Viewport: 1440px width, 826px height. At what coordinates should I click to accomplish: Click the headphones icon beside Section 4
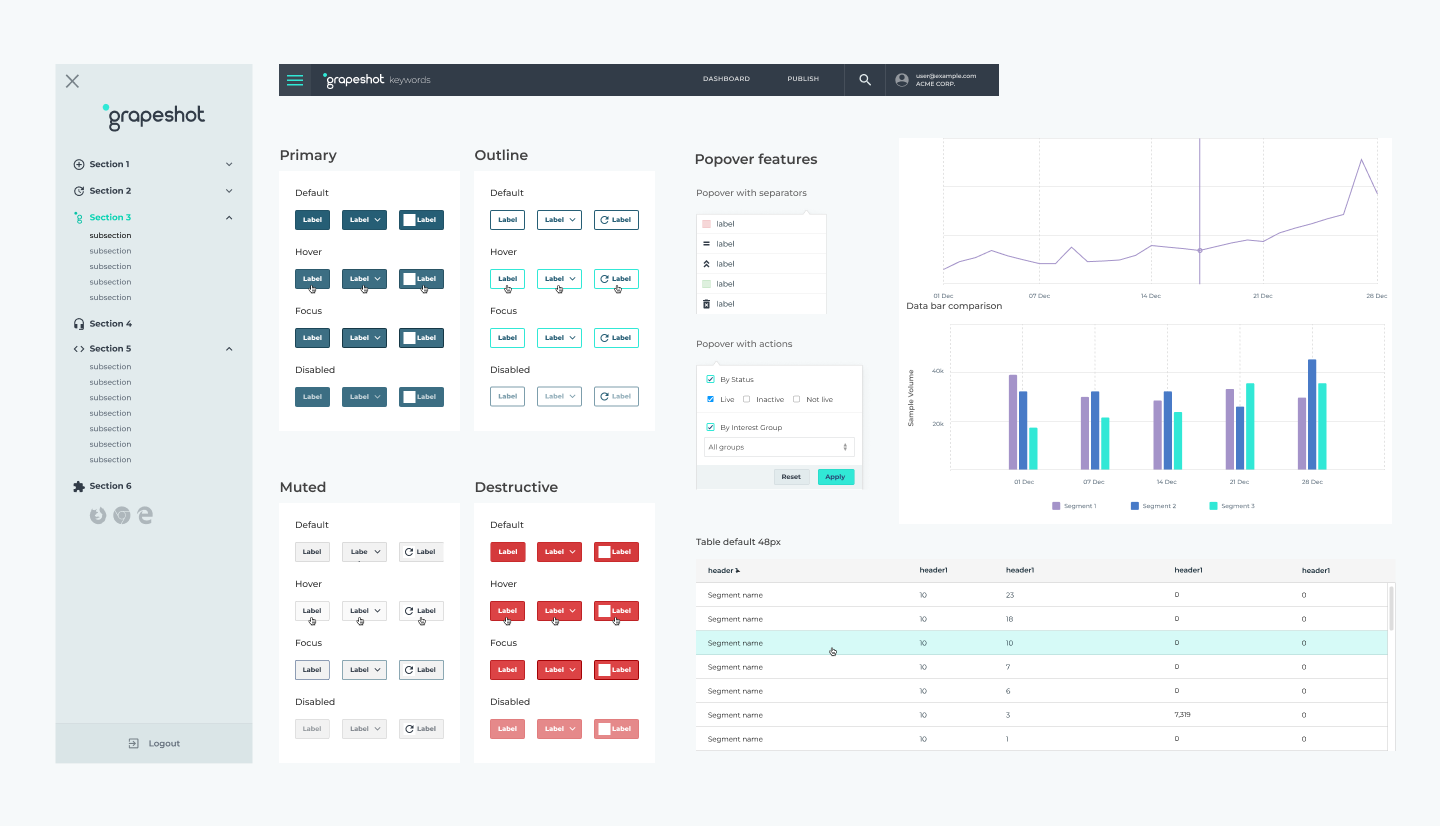(78, 323)
